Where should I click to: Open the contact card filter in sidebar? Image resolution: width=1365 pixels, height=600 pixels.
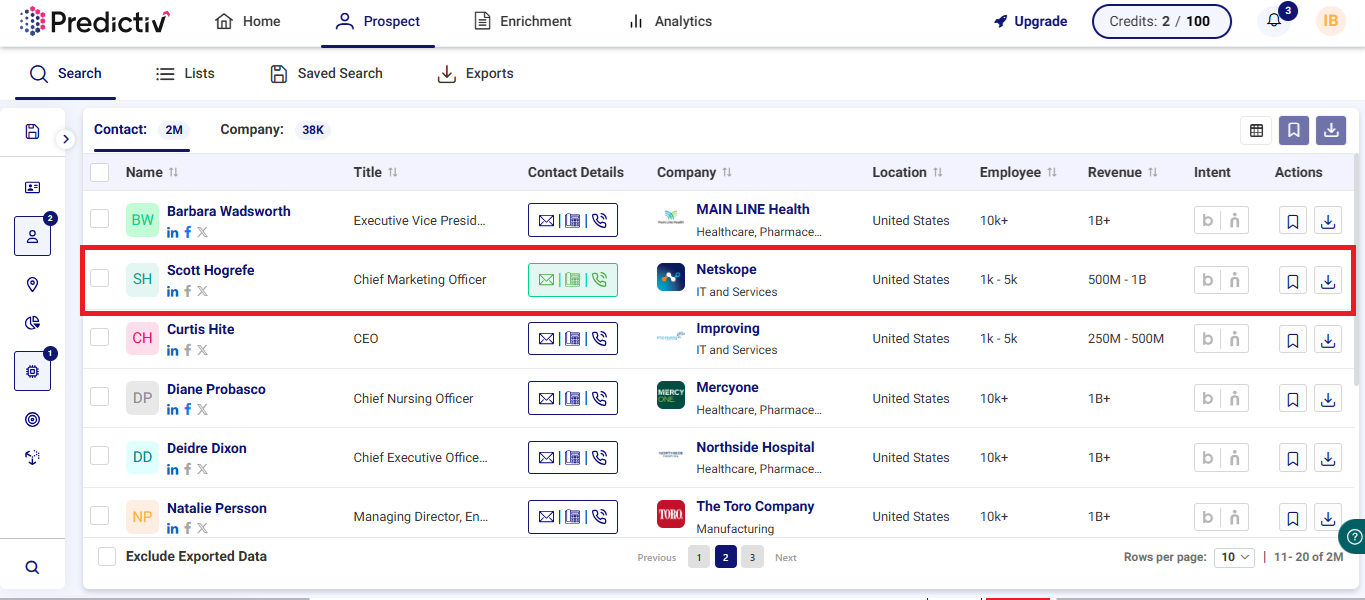click(x=32, y=187)
